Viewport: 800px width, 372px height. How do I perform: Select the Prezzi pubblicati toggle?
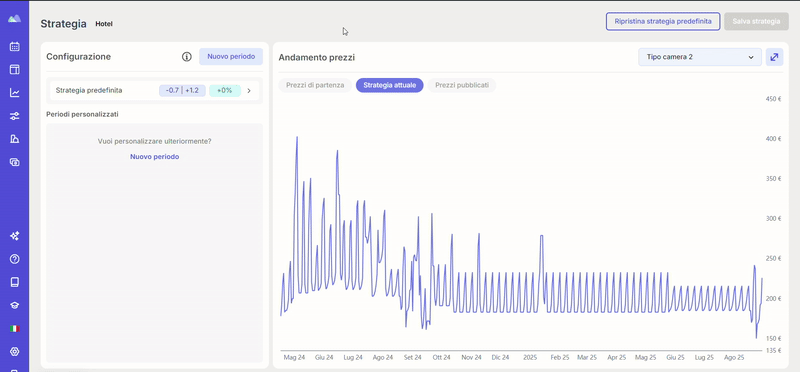tap(462, 85)
